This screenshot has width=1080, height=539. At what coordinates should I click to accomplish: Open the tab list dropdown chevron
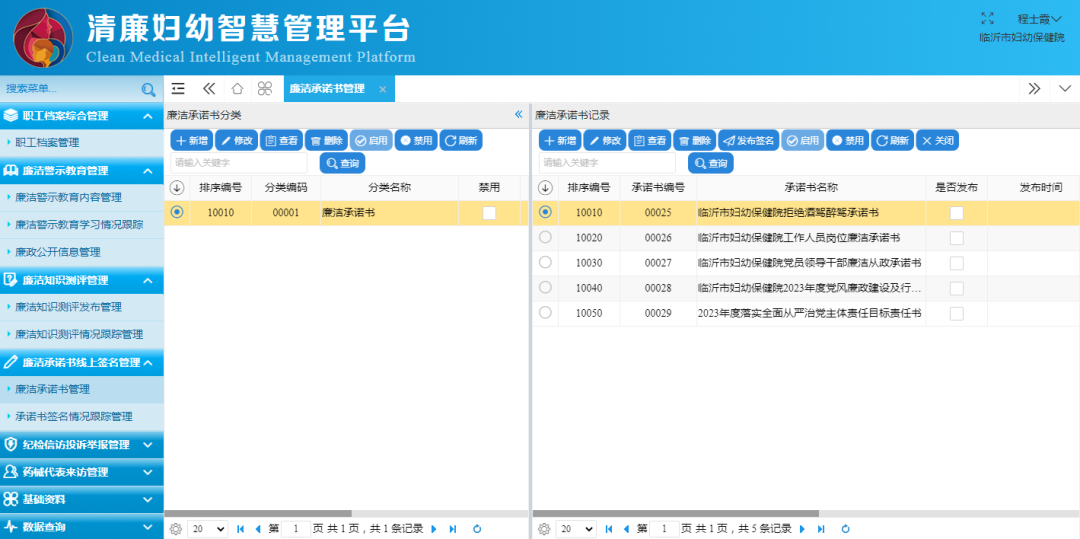tap(1065, 88)
